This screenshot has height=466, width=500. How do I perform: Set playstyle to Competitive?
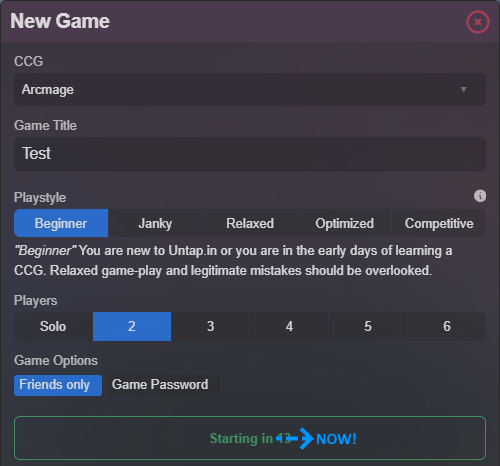(x=439, y=223)
